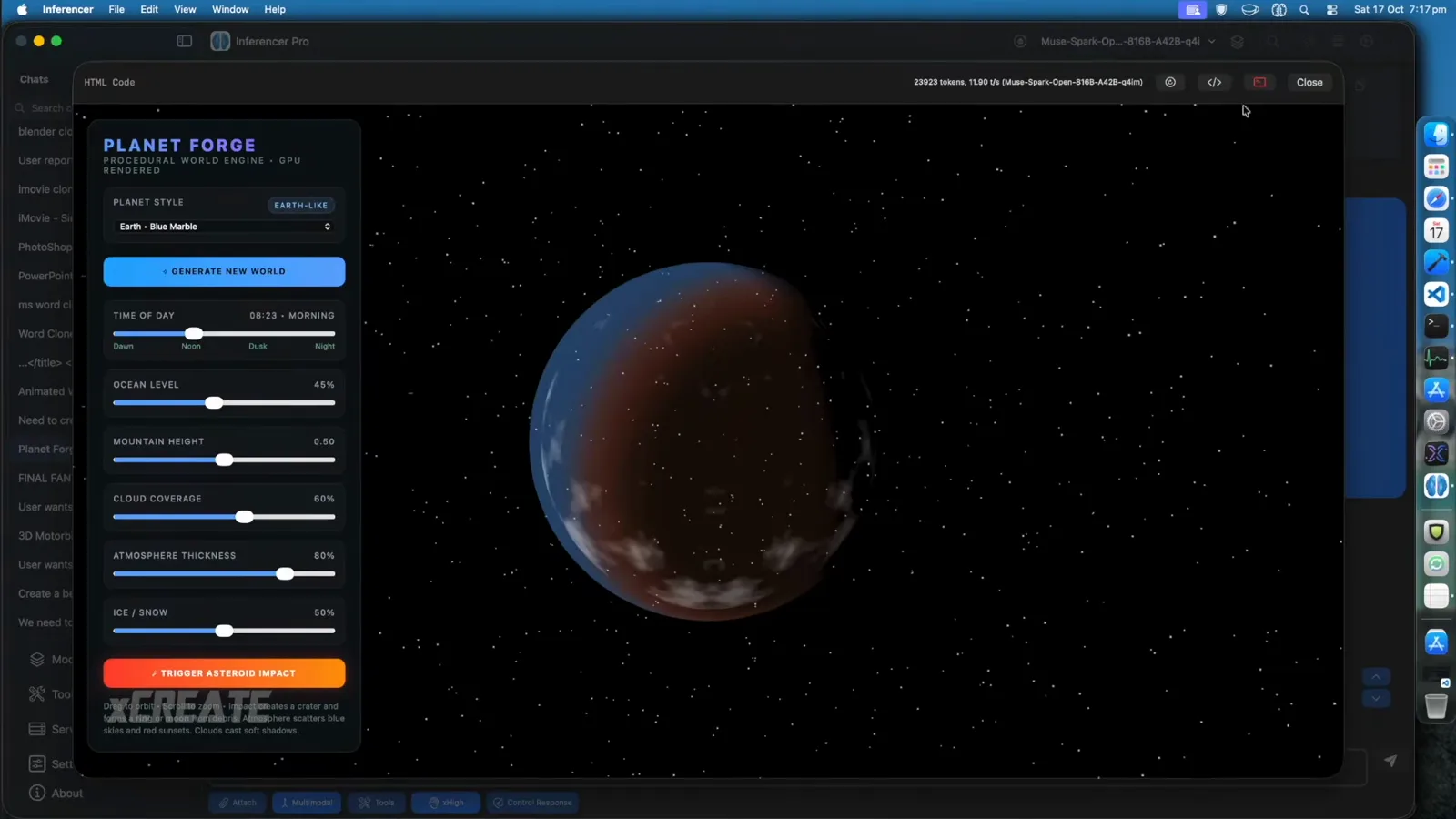The image size is (1456, 819).
Task: Open the Edit menu
Action: pyautogui.click(x=149, y=9)
